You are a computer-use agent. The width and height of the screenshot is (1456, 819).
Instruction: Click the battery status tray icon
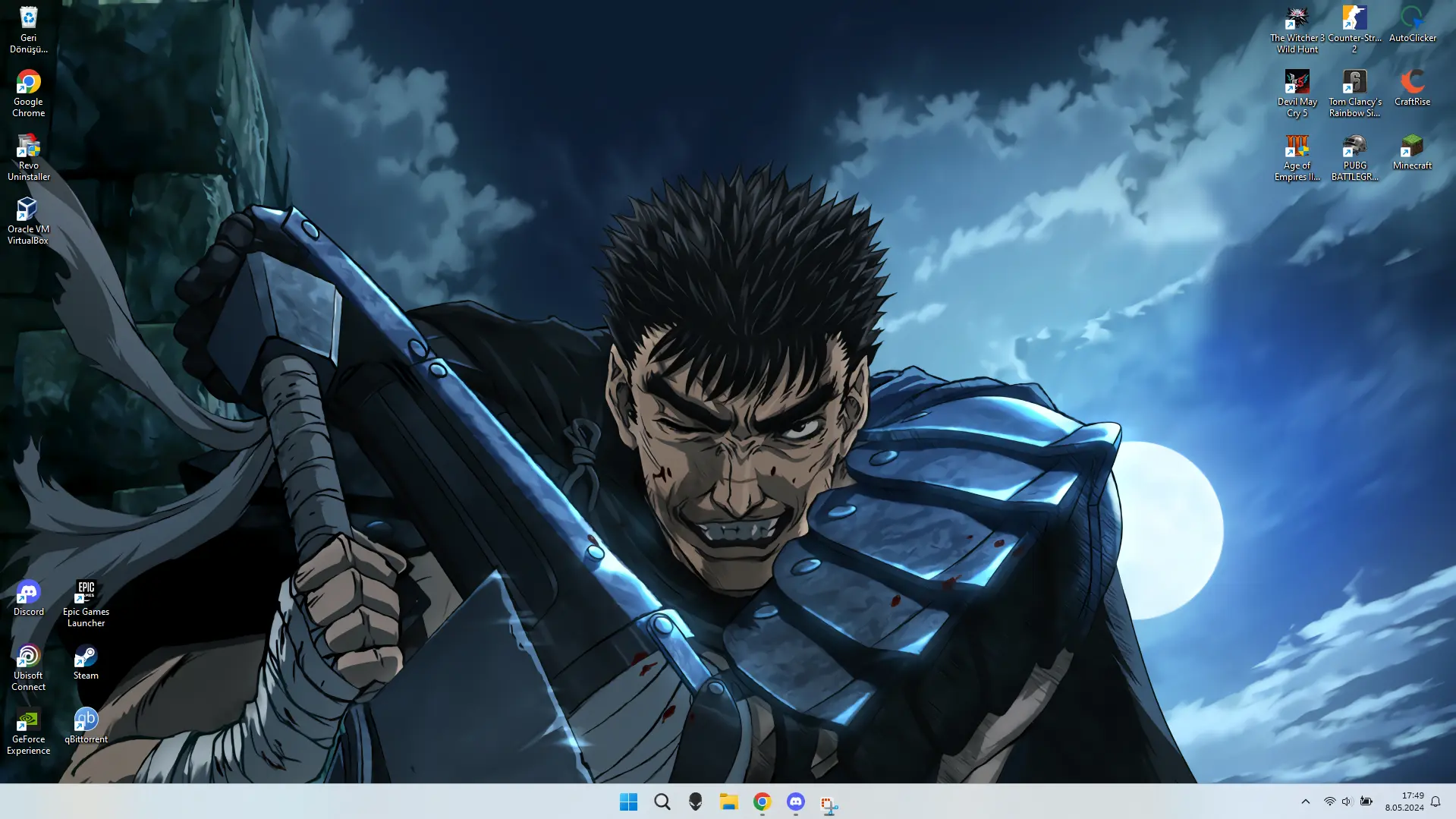[1366, 802]
